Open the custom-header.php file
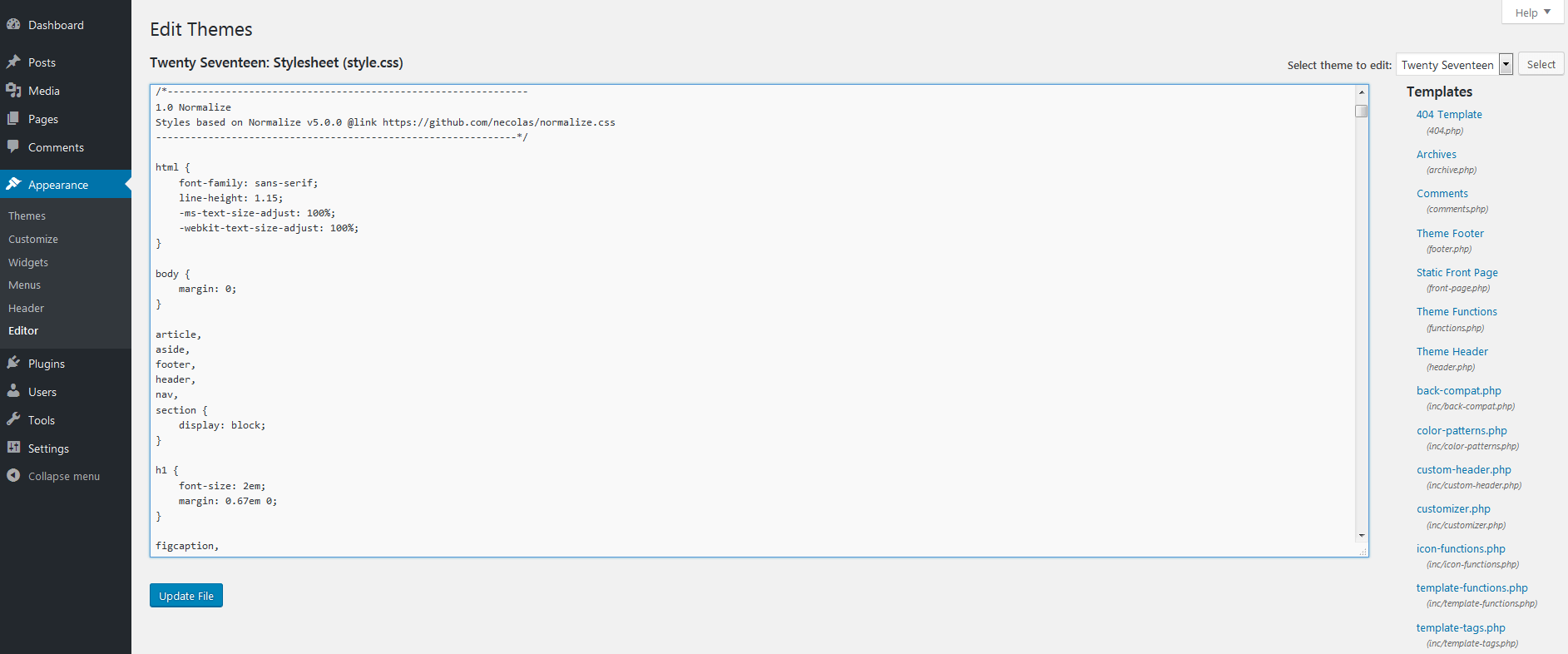 pyautogui.click(x=1464, y=469)
